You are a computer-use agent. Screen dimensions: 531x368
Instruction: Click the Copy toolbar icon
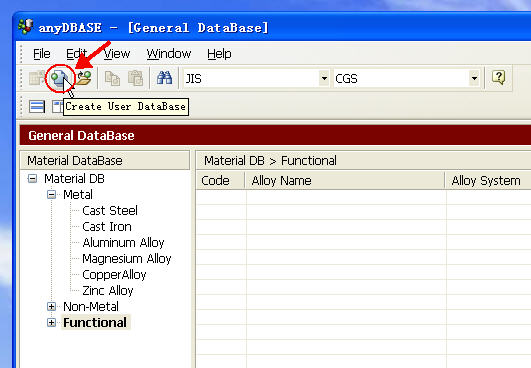(x=112, y=78)
